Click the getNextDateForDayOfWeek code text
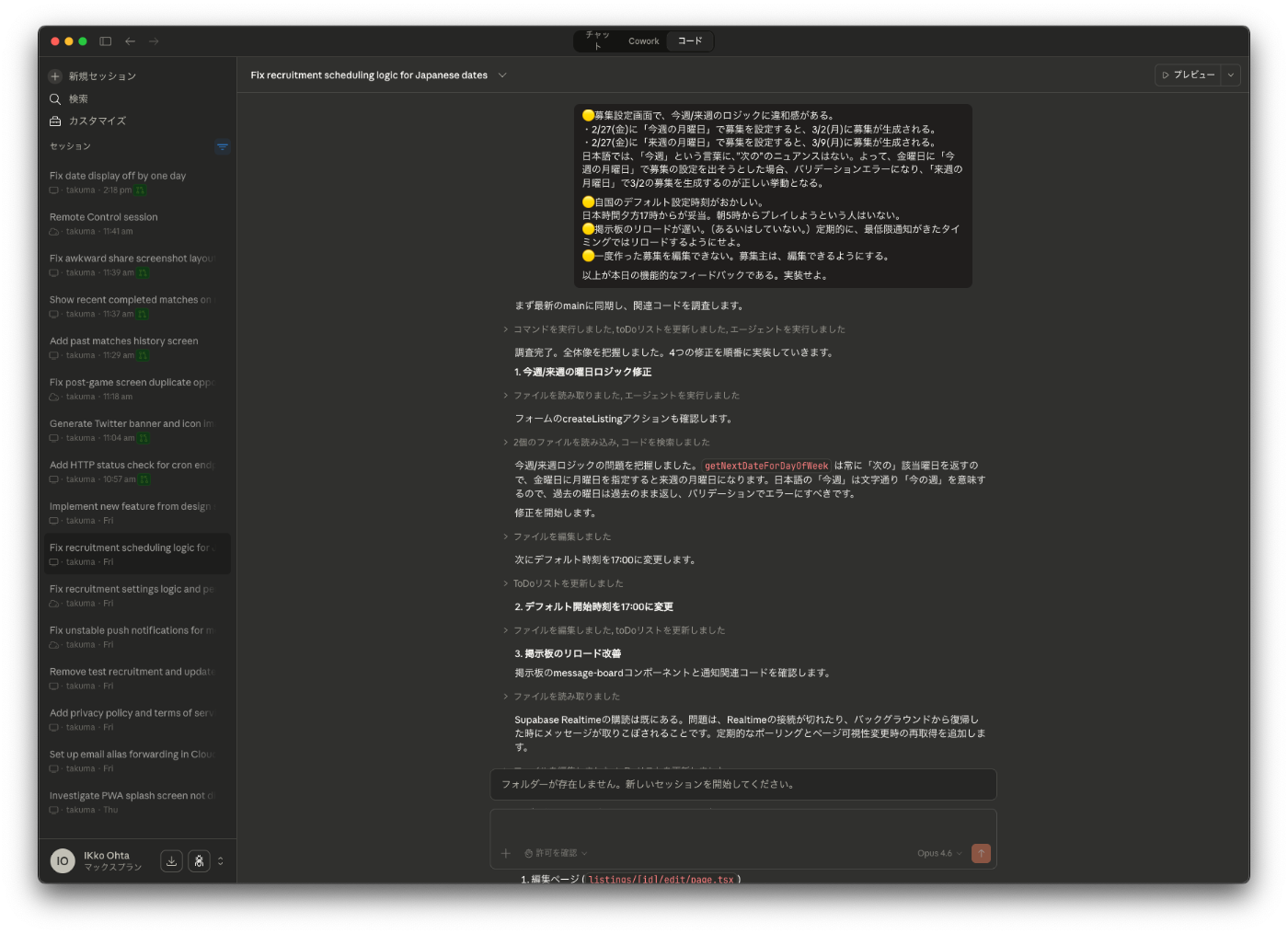Screen dimensions: 1288x934 pyautogui.click(x=766, y=466)
